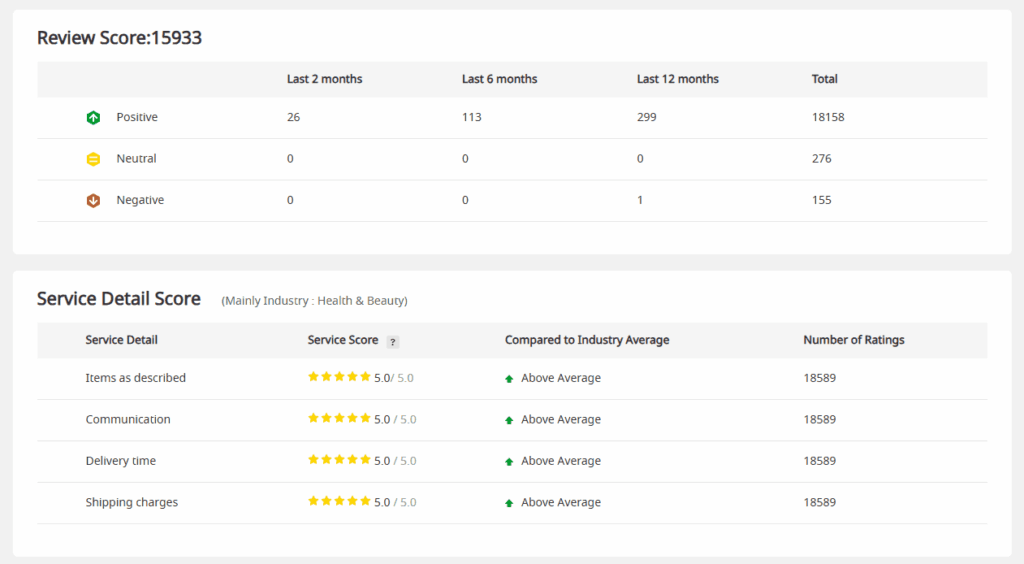Select the Shipping charges label
This screenshot has height=564, width=1024.
point(132,502)
